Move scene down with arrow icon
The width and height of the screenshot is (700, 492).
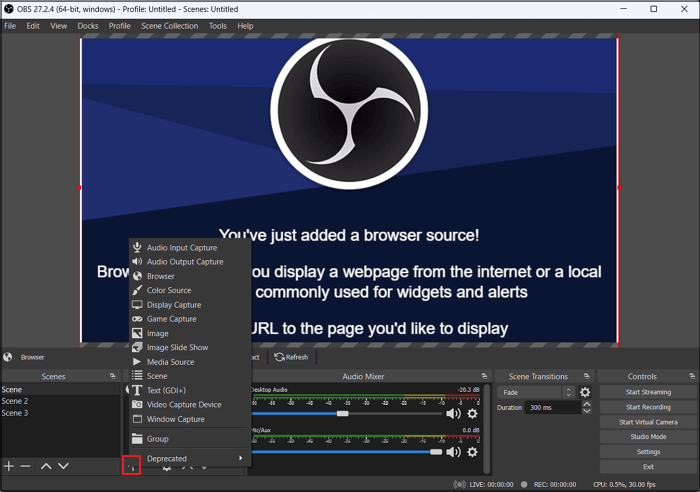click(x=63, y=466)
